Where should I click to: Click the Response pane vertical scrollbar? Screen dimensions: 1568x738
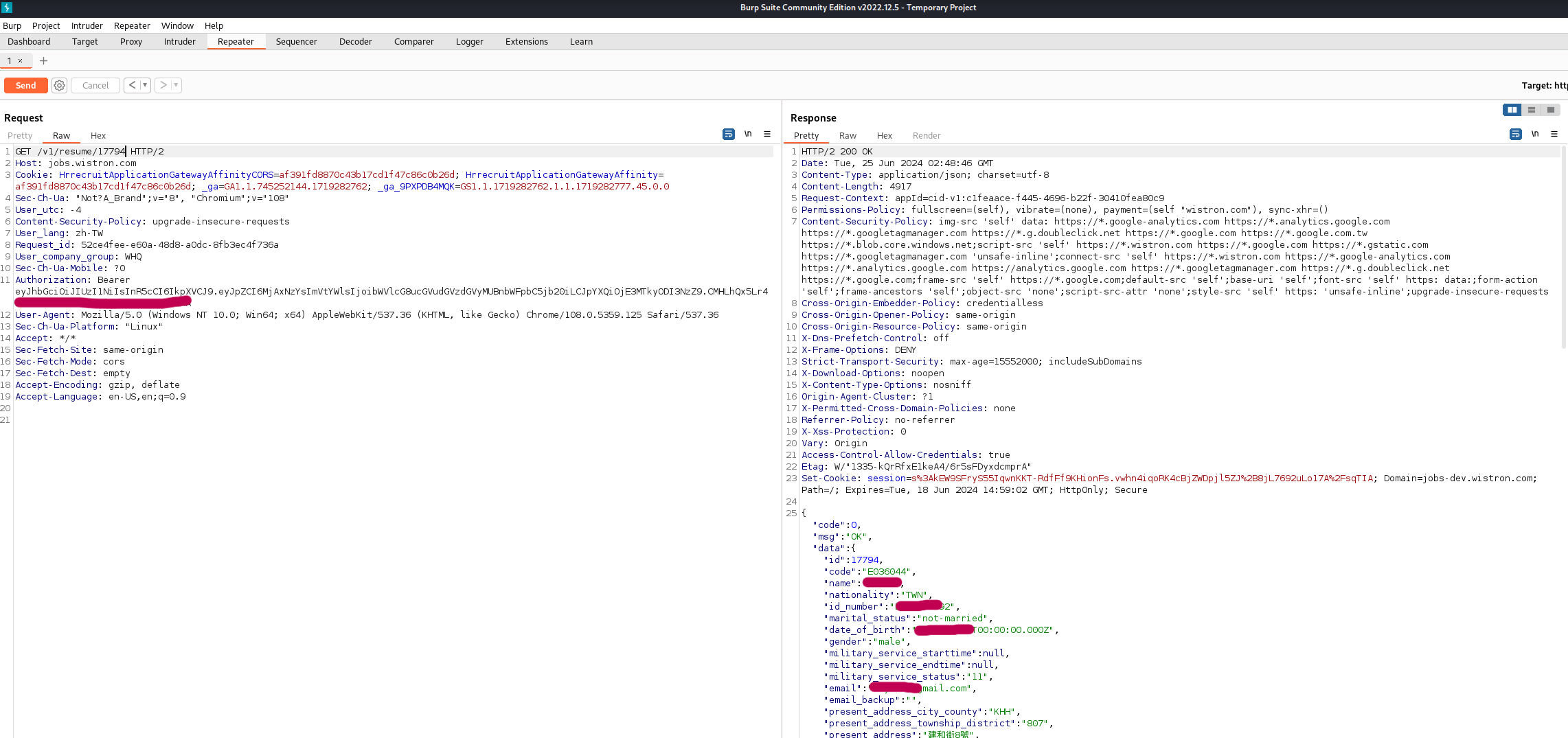[1565, 247]
